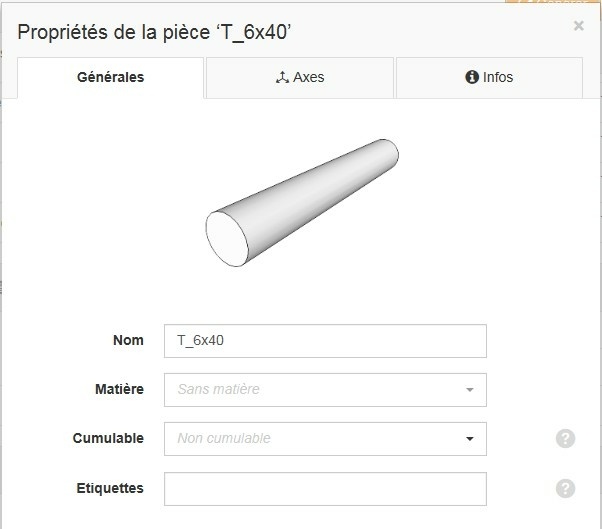Viewport: 602px width, 529px height.
Task: Open the Matière 'Sans matière' combo box
Action: [310, 390]
